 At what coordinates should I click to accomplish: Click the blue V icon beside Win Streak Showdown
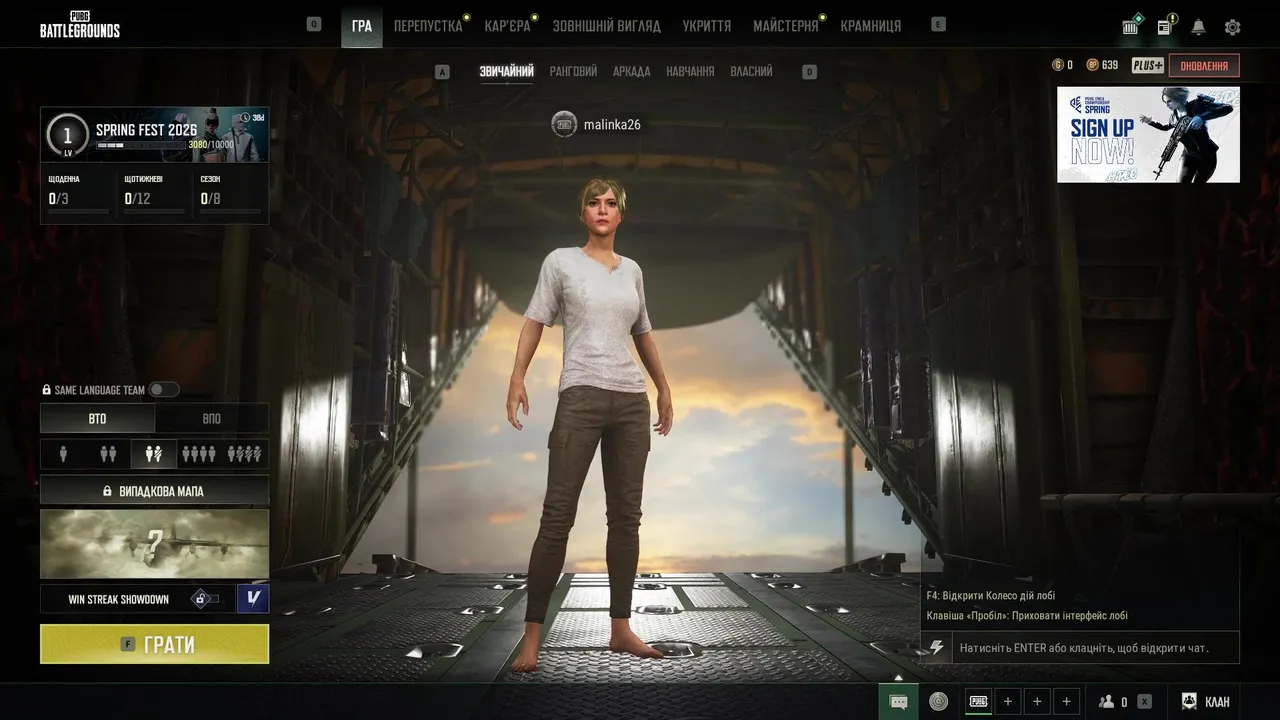(x=253, y=599)
